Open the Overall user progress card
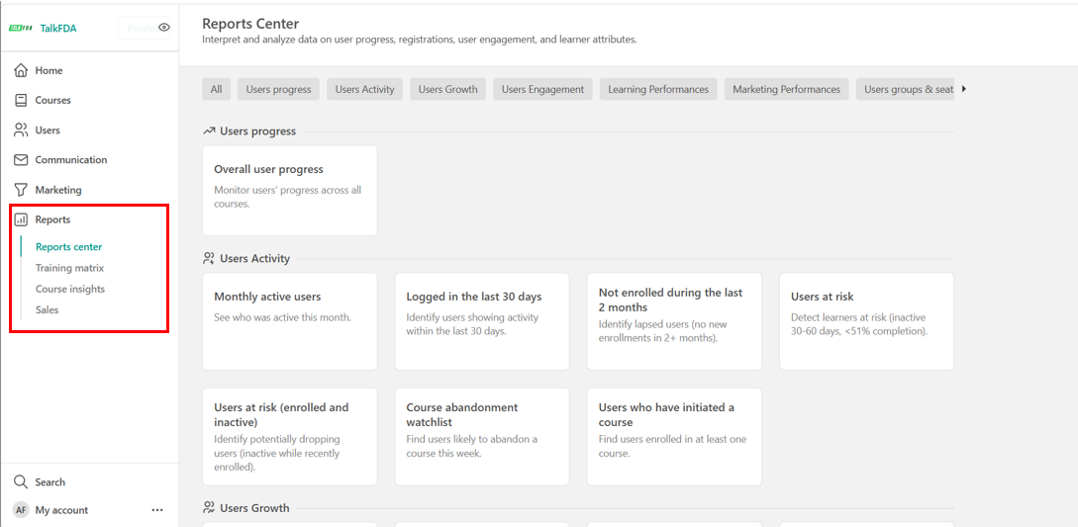 [289, 190]
